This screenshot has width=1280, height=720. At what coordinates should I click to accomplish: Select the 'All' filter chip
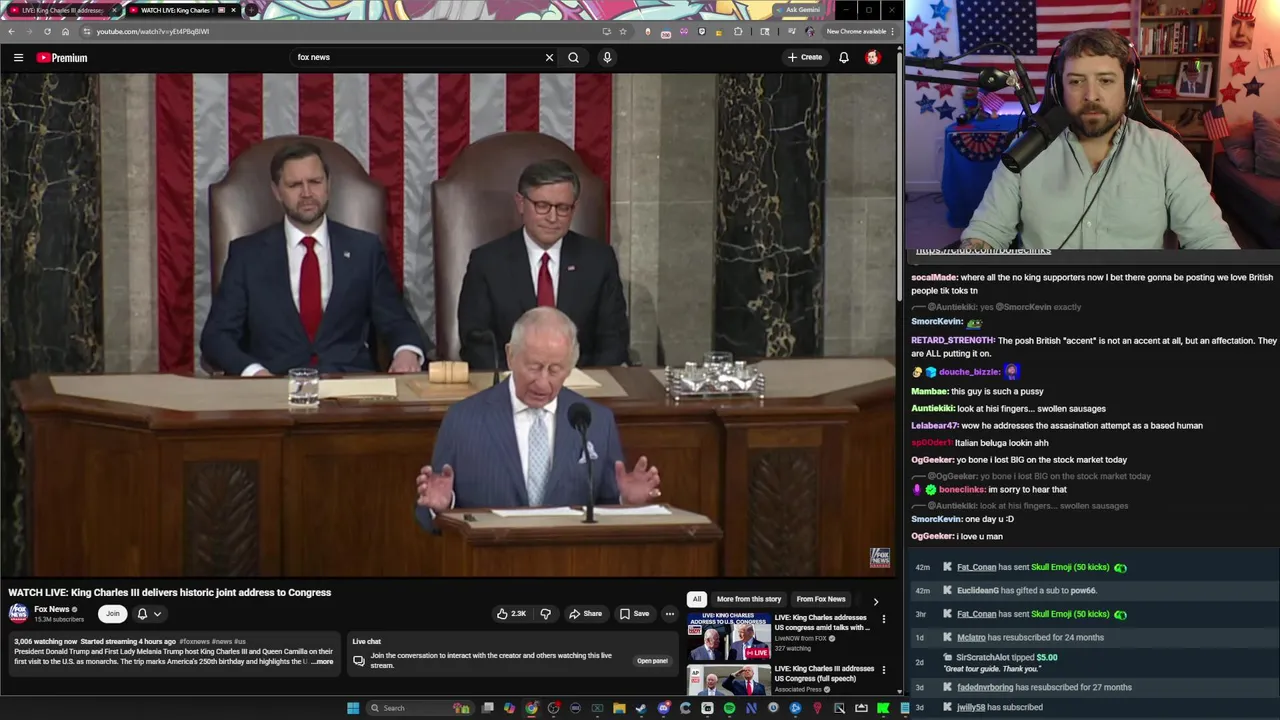(697, 599)
